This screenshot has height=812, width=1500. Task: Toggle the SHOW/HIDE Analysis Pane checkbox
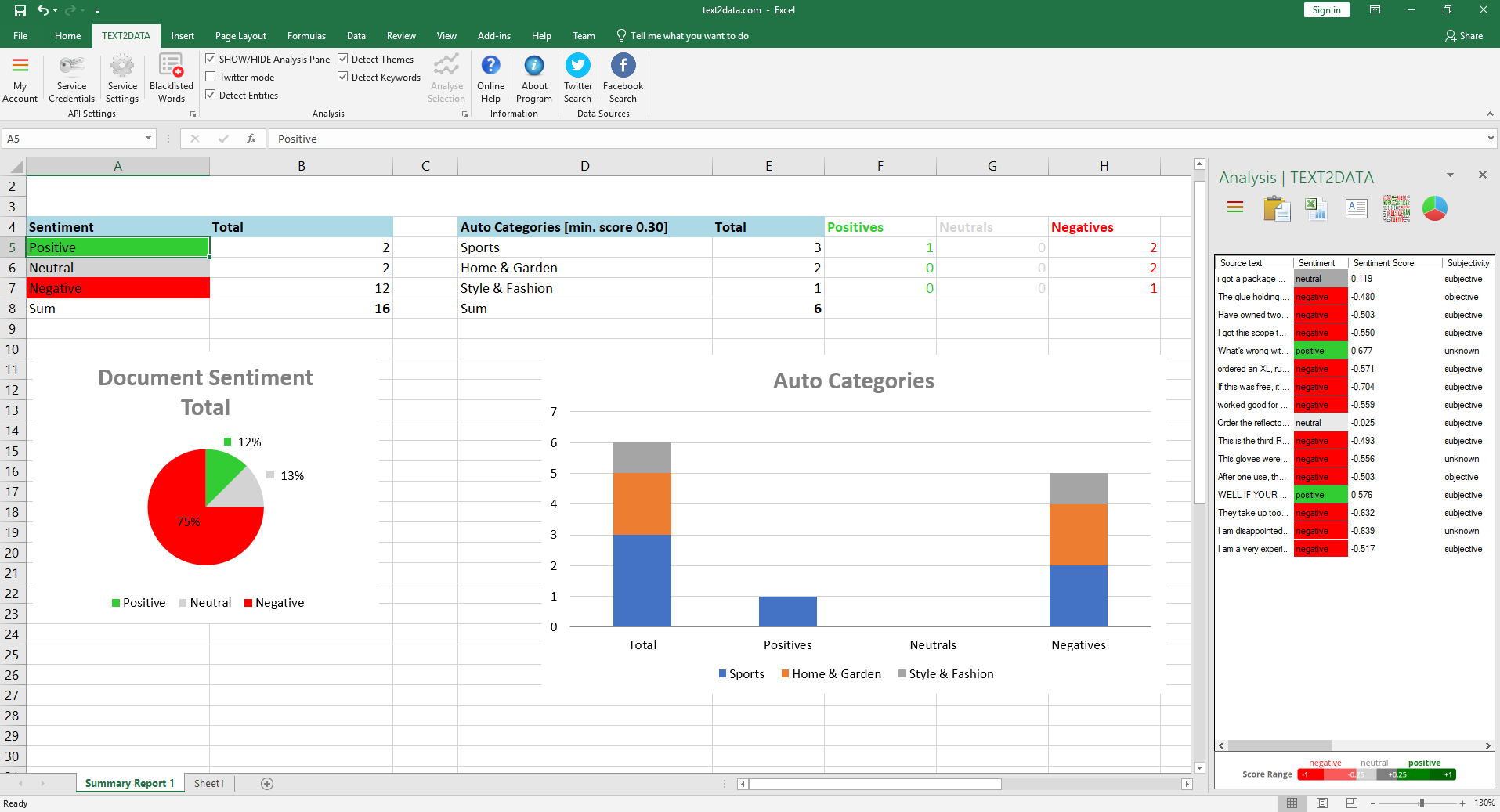click(x=211, y=59)
